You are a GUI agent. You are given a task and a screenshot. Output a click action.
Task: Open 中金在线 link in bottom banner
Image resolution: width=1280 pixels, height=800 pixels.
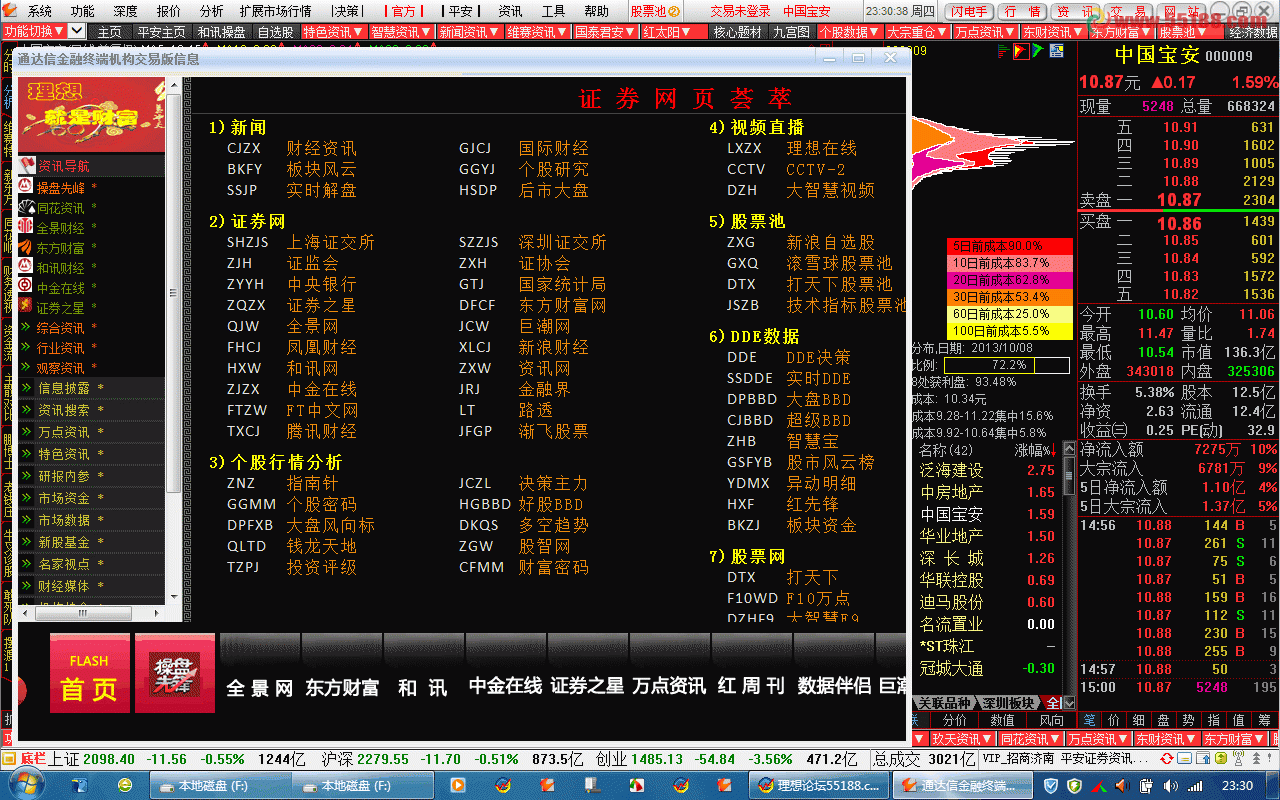(x=505, y=686)
